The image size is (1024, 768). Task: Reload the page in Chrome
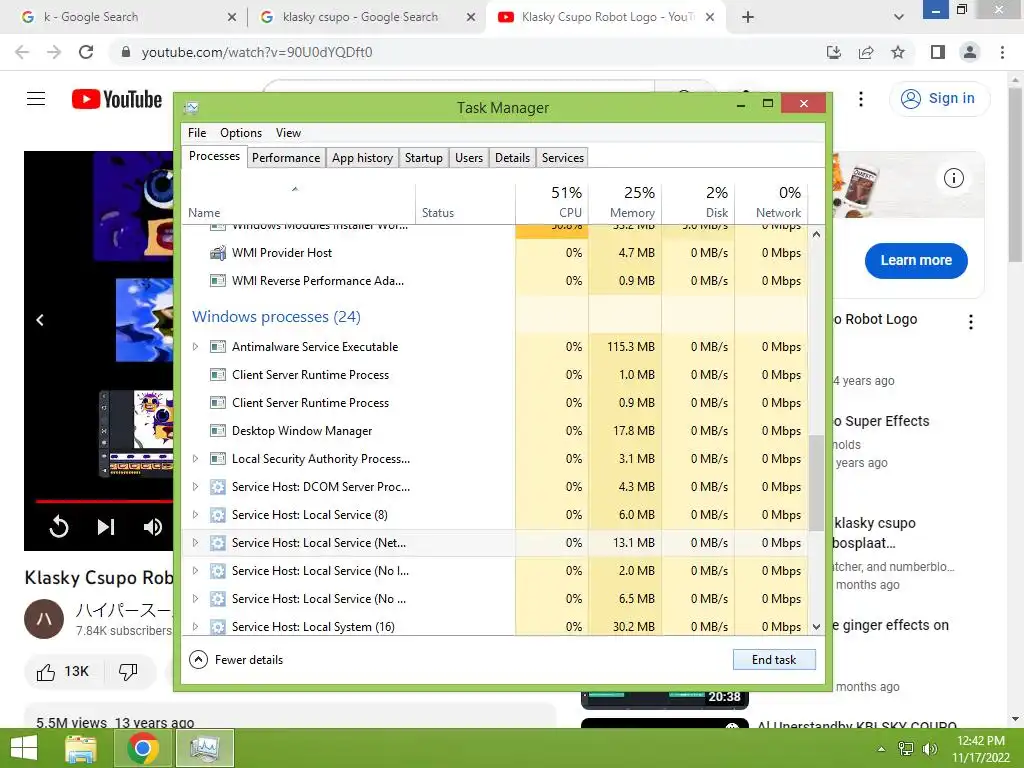(x=86, y=52)
